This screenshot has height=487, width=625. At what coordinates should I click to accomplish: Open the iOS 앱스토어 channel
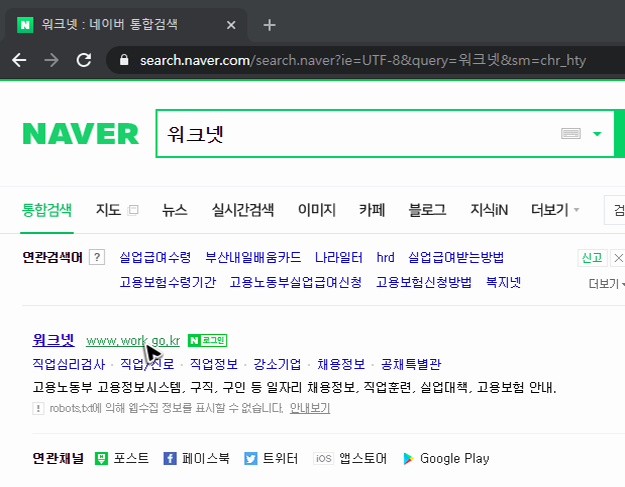coord(350,459)
